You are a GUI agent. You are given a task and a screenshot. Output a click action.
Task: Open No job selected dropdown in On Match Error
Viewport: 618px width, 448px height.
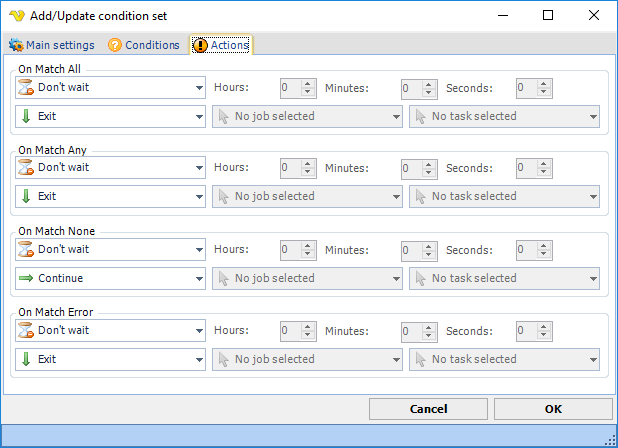click(x=307, y=359)
